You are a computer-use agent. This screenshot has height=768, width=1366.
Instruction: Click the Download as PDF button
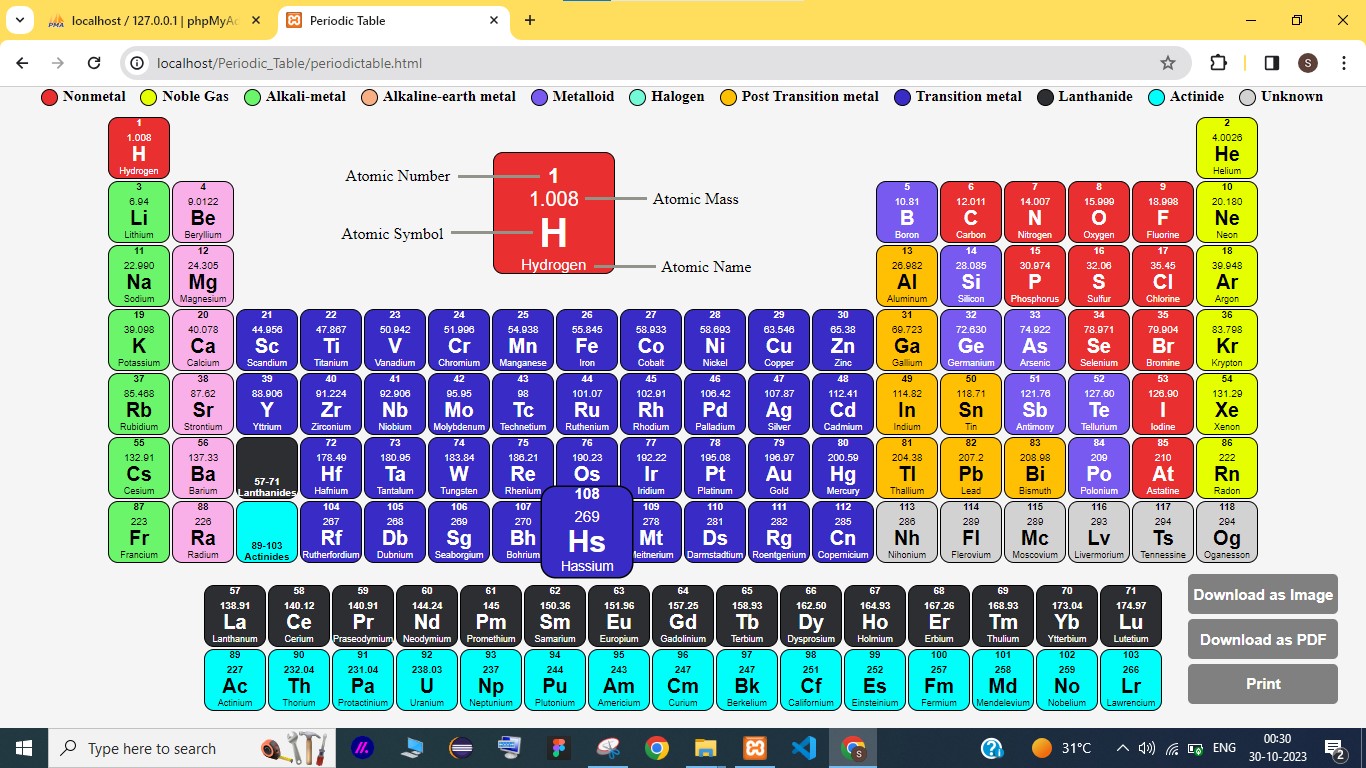pos(1263,639)
